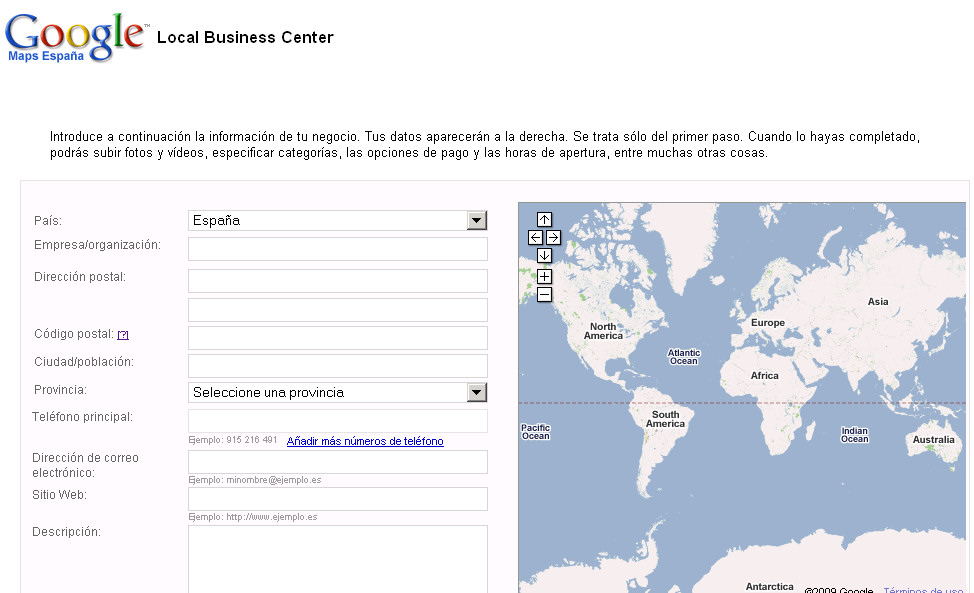Pan the map down with arrow button
The image size is (974, 593).
tap(544, 256)
